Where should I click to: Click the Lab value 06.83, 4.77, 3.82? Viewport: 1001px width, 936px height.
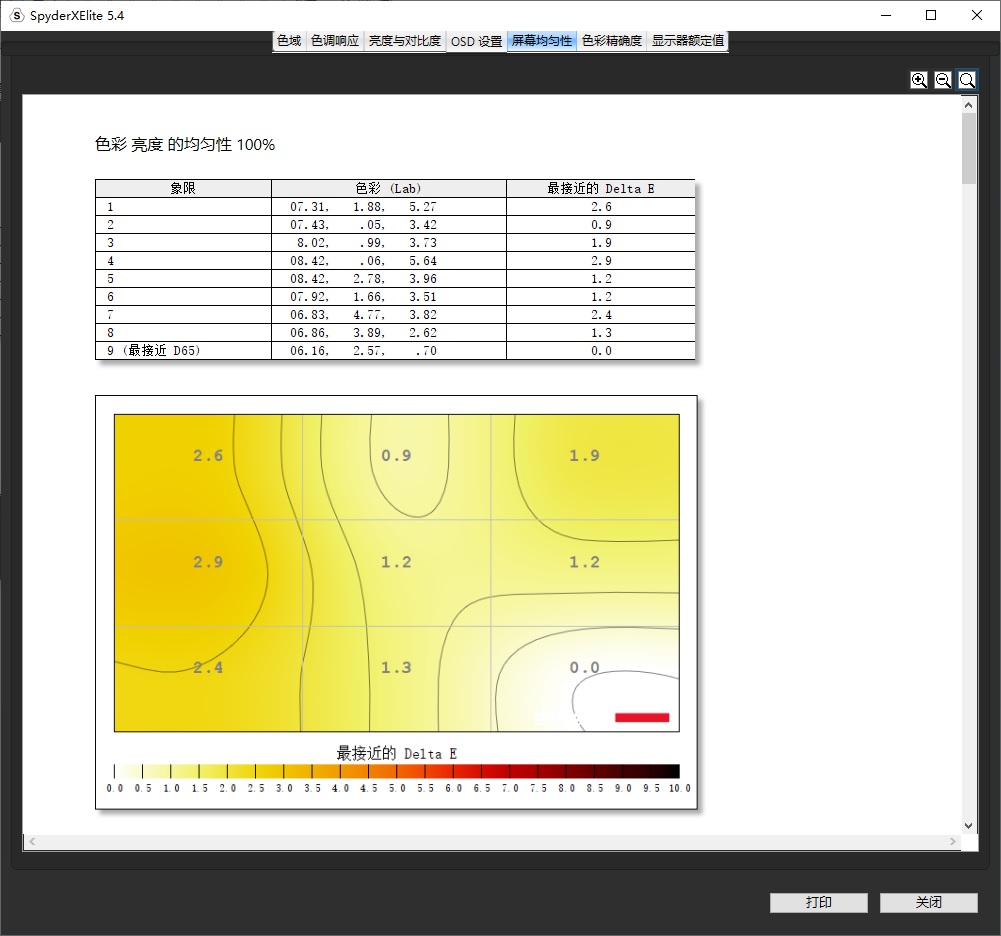pos(363,315)
